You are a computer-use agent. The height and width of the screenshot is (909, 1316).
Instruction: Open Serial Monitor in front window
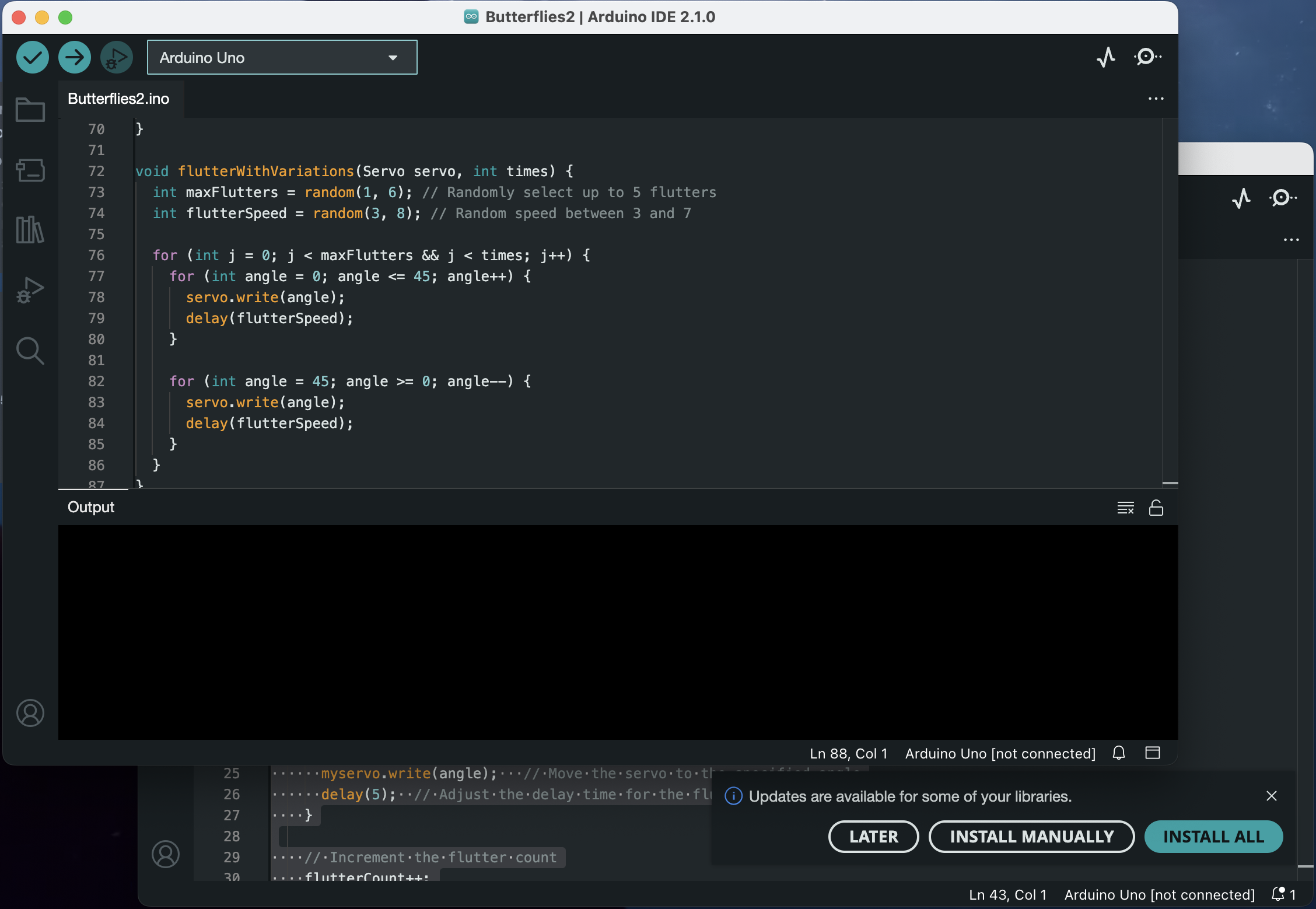click(x=1148, y=57)
